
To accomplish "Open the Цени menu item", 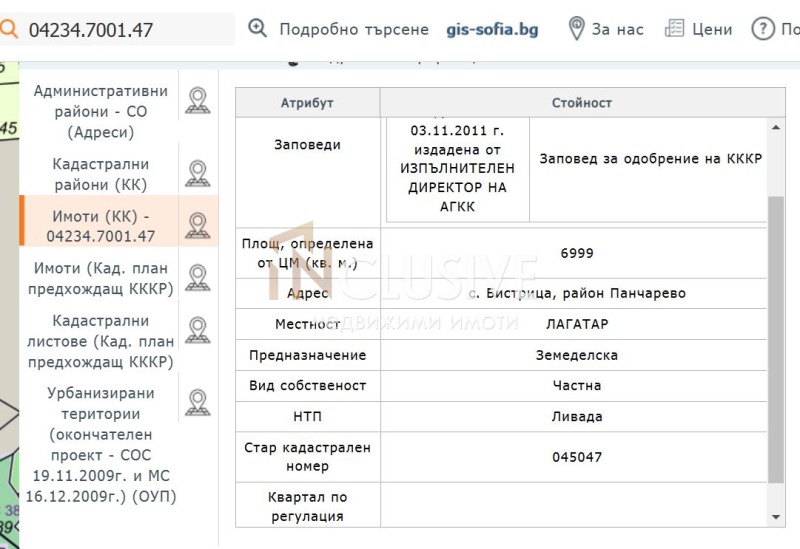I will (x=712, y=30).
